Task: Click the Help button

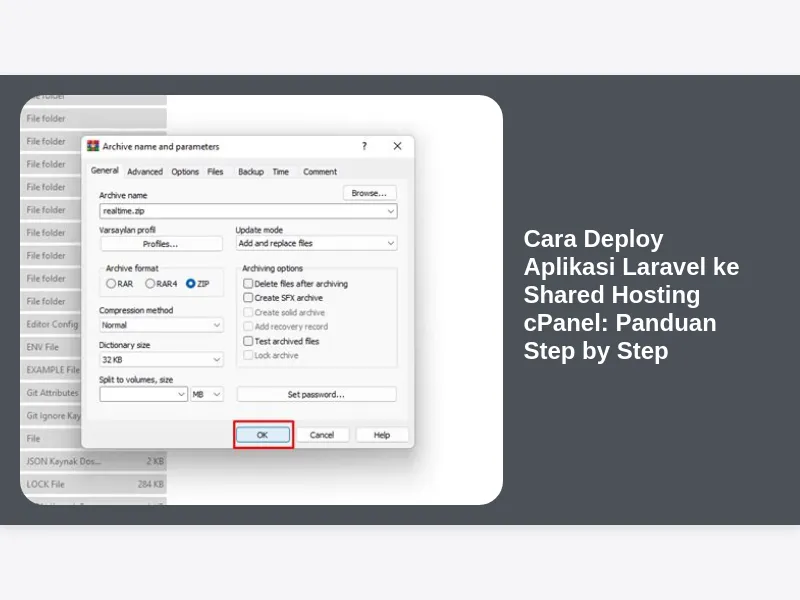Action: tap(382, 435)
